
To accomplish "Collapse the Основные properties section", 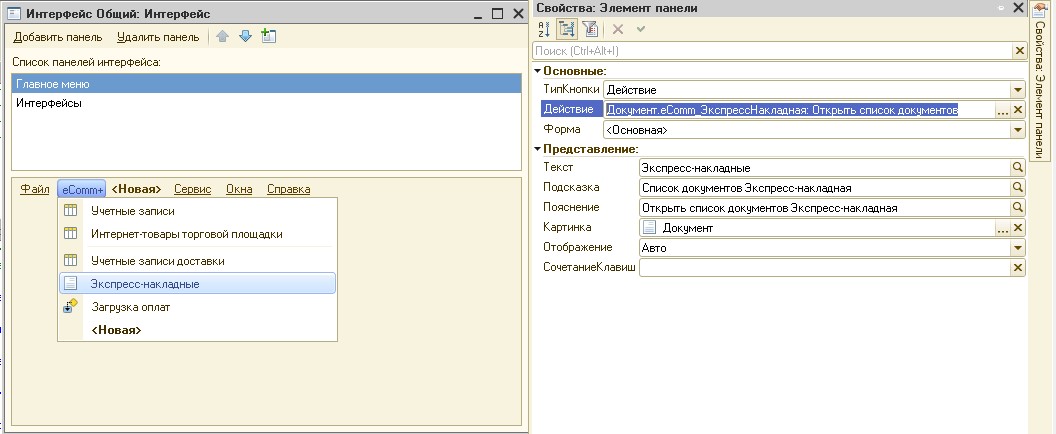I will click(538, 71).
